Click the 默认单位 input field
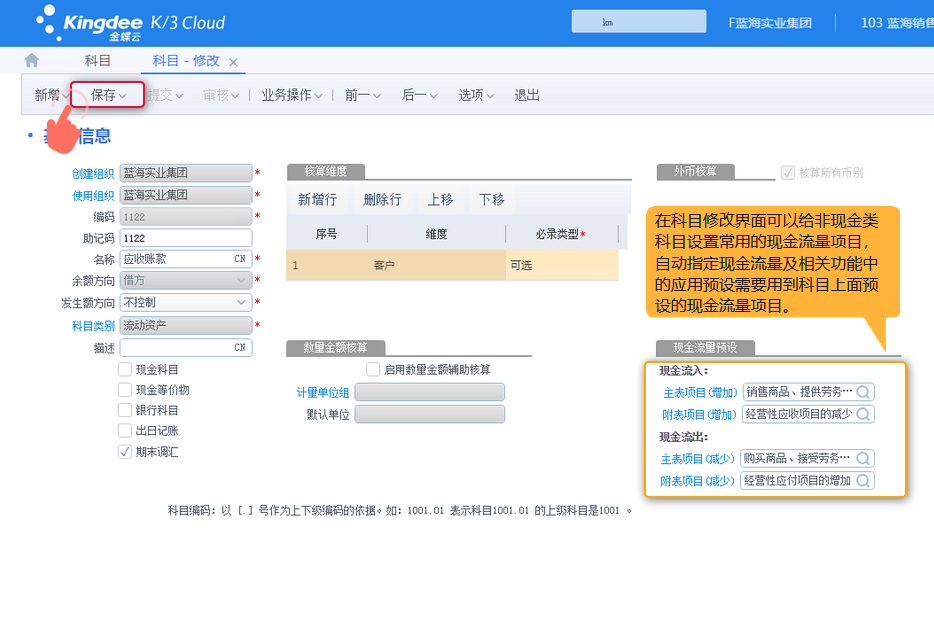The height and width of the screenshot is (640, 934). tap(429, 414)
